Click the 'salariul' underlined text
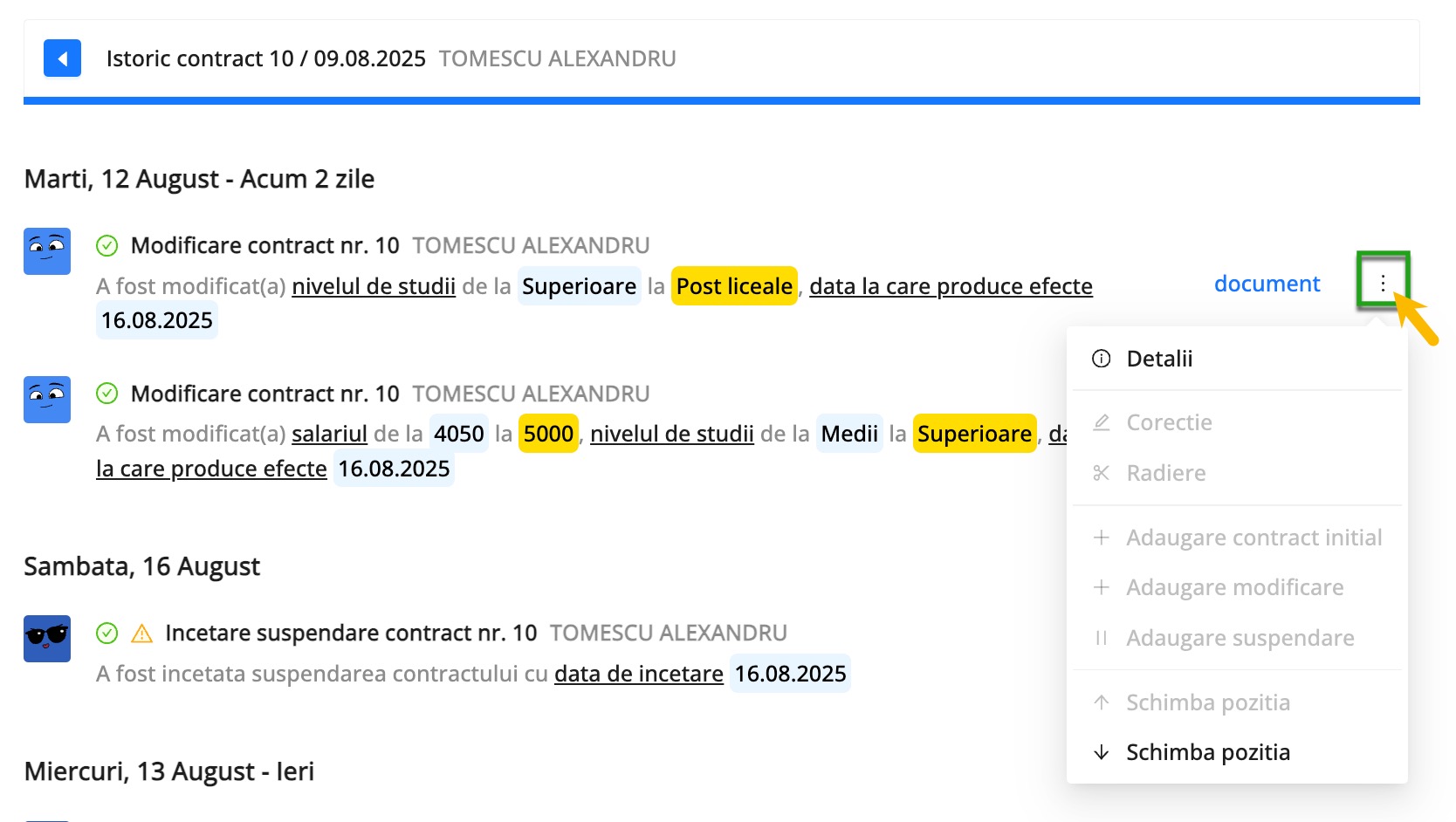Image resolution: width=1456 pixels, height=822 pixels. click(x=329, y=434)
